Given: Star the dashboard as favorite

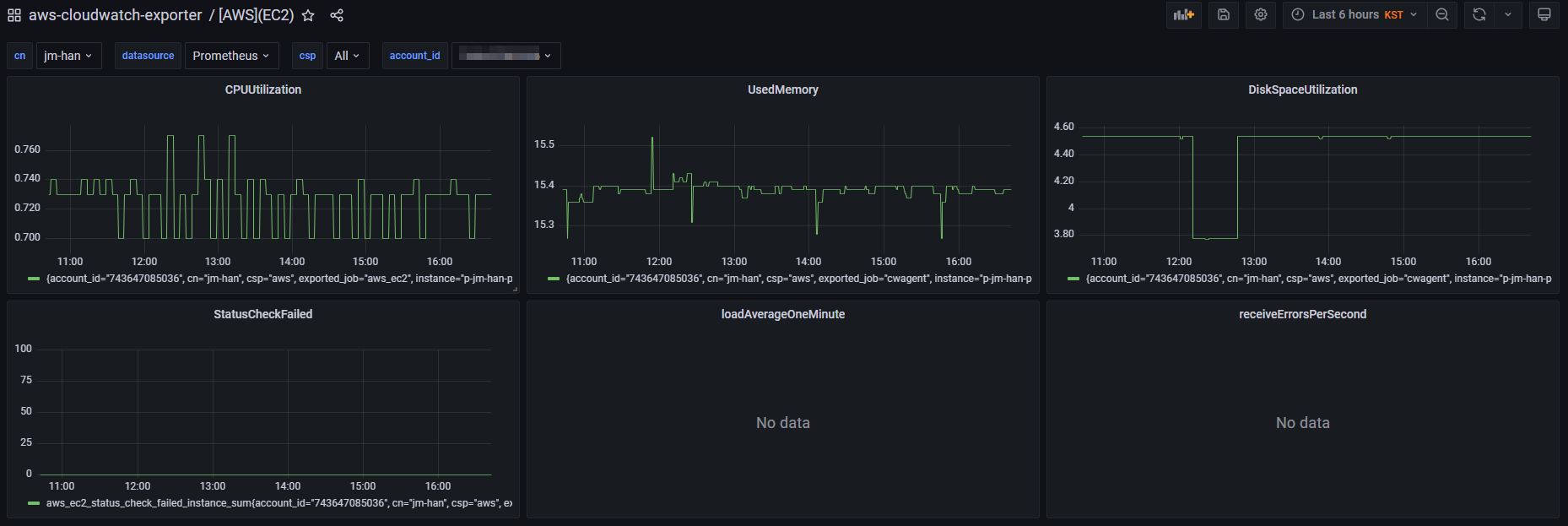Looking at the screenshot, I should (308, 15).
